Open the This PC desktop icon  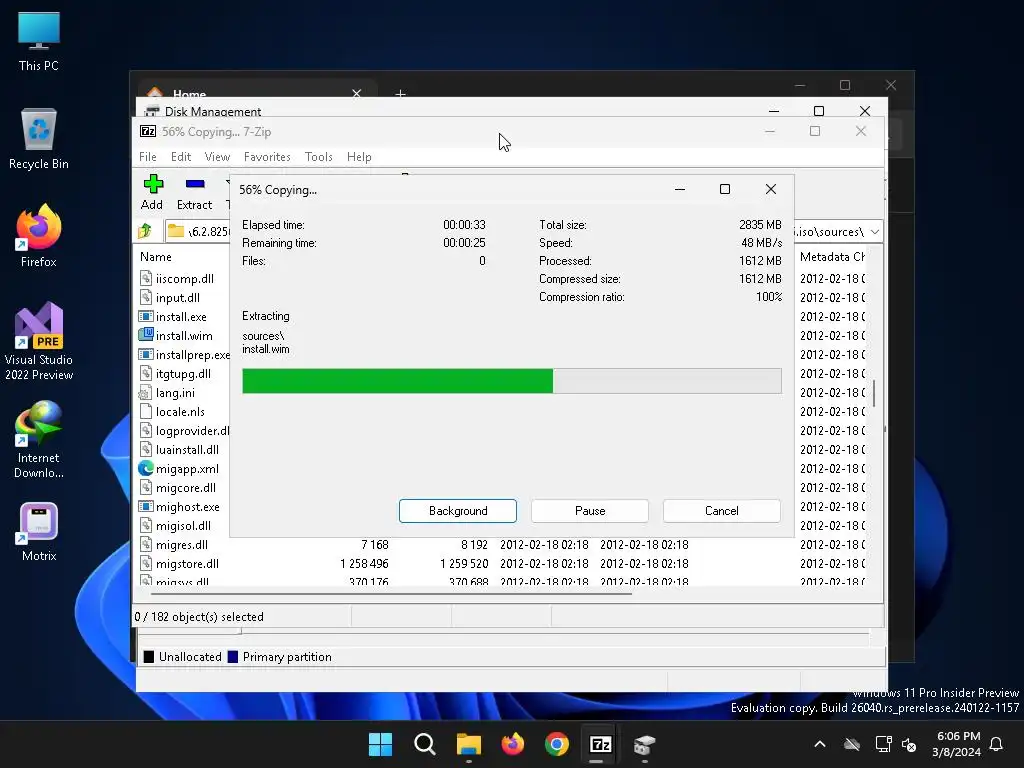(39, 41)
